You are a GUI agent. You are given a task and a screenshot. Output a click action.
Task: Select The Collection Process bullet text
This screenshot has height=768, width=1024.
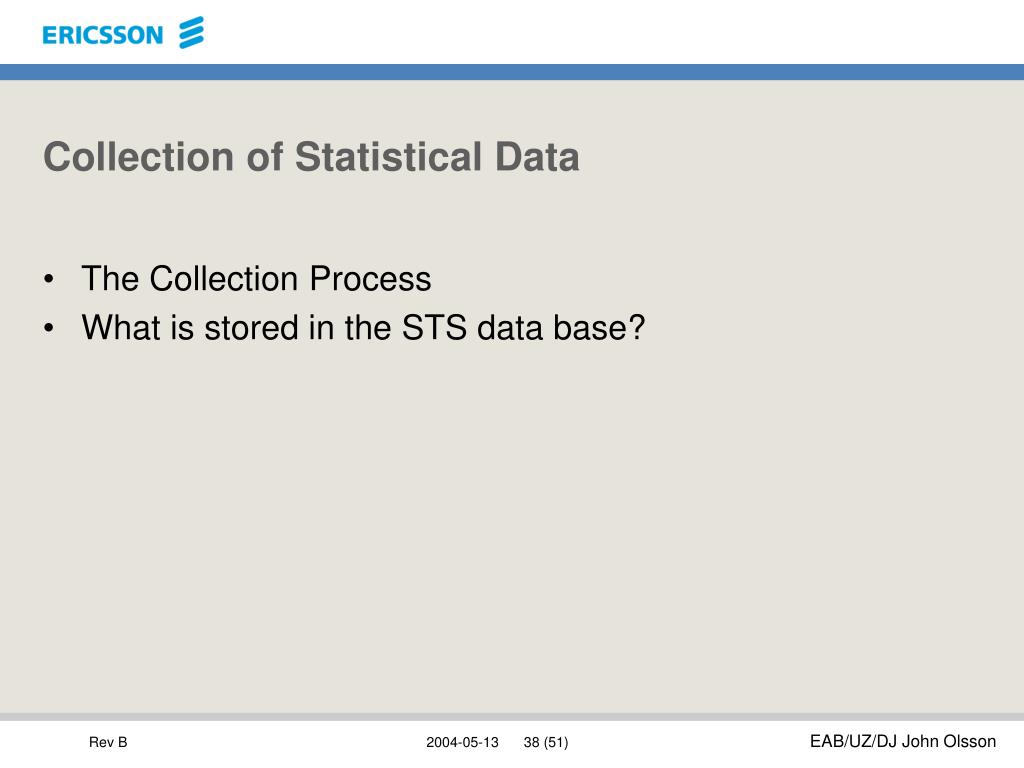tap(256, 279)
